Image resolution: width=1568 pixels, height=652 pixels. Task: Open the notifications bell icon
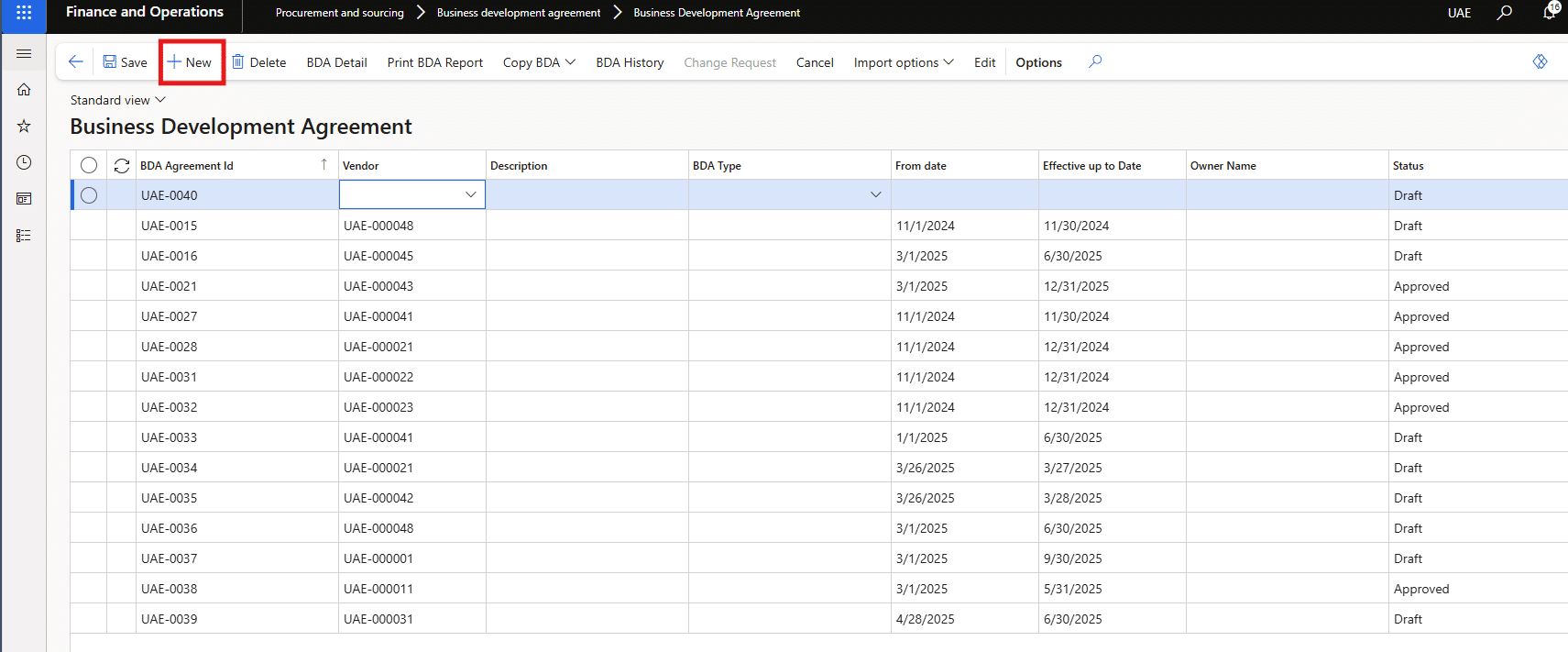(1550, 13)
